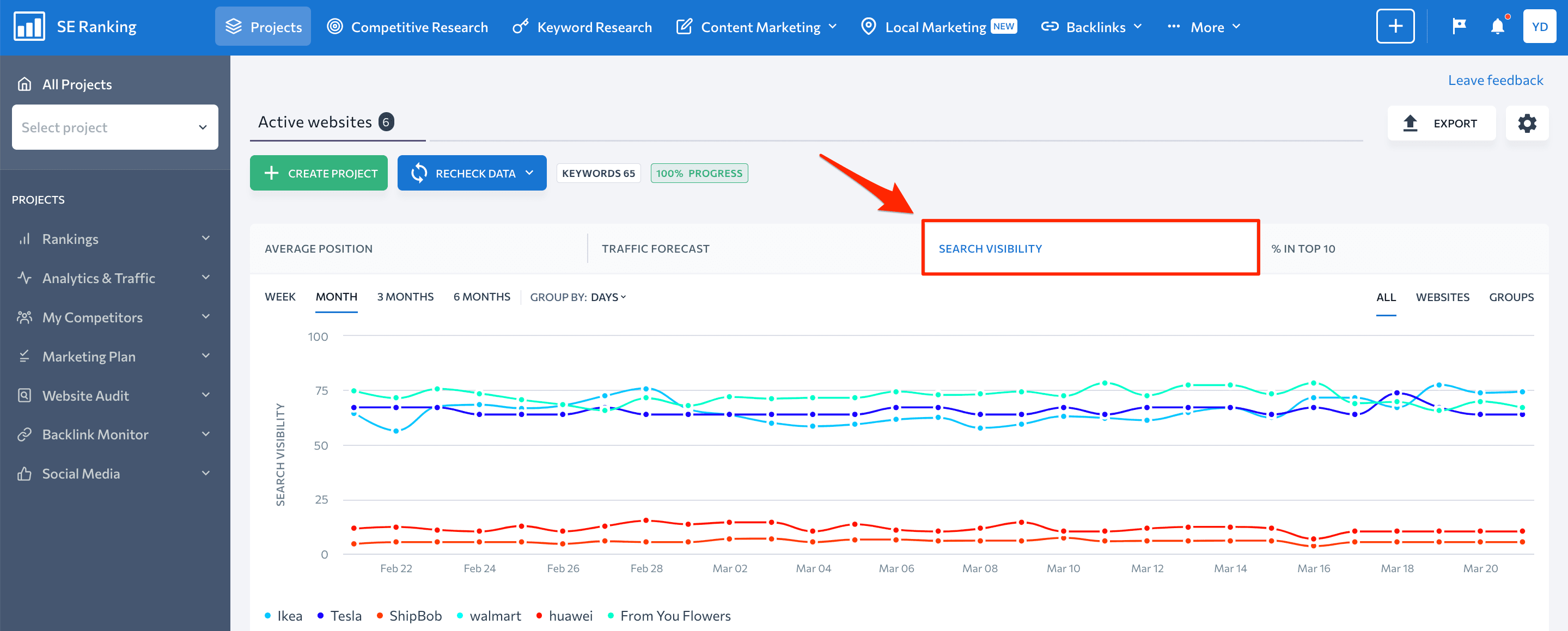Image resolution: width=1568 pixels, height=631 pixels.
Task: Open settings via the gear icon
Action: [x=1527, y=124]
